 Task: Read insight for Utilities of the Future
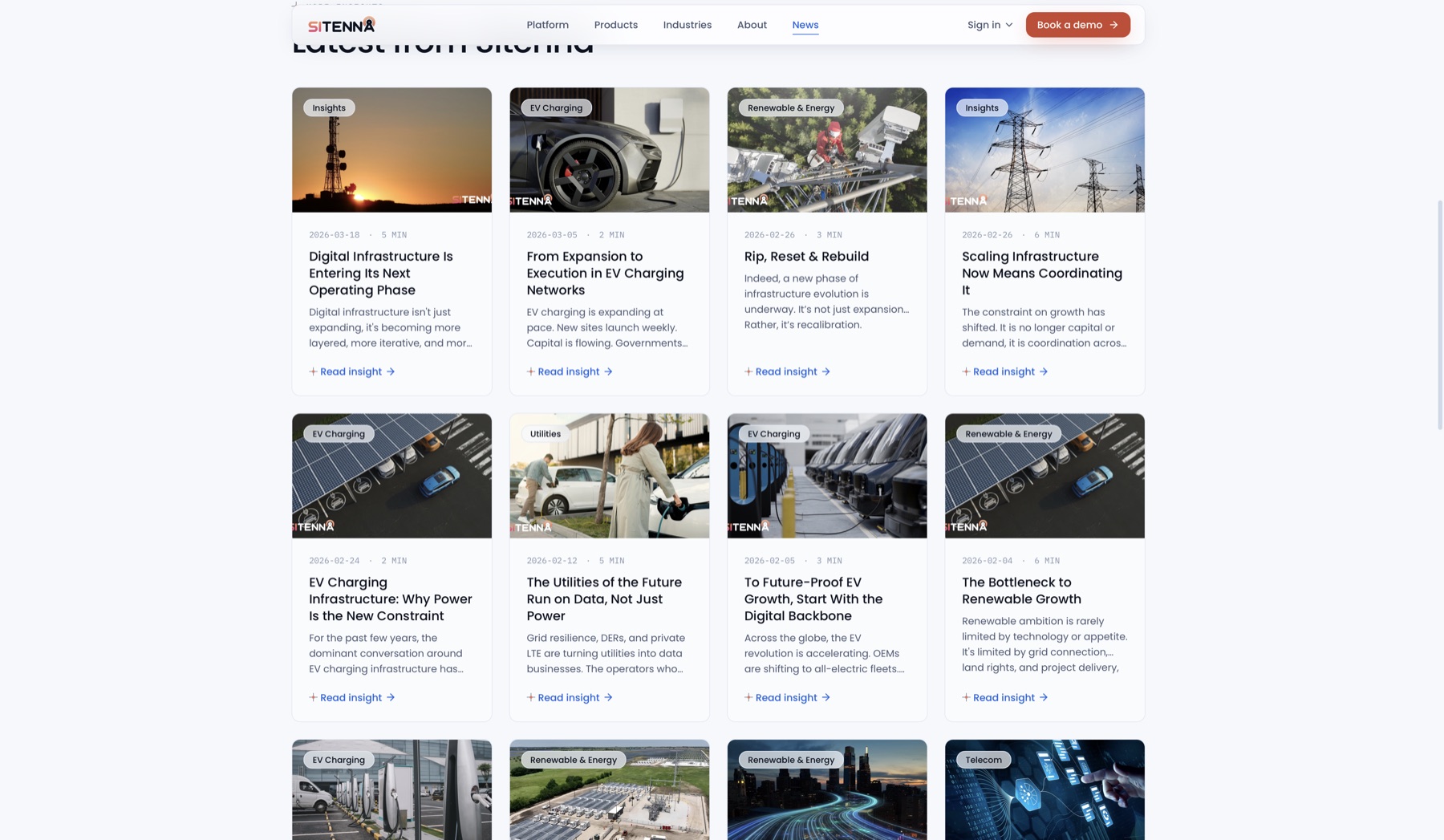tap(570, 697)
